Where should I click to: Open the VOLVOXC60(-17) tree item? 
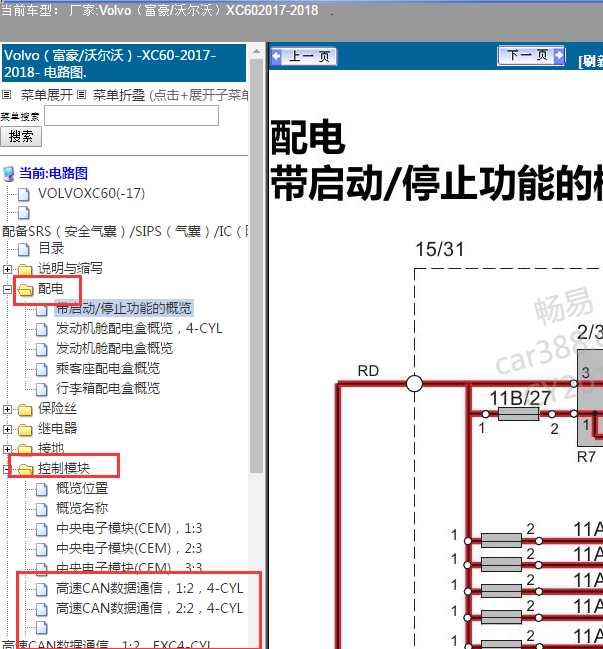click(x=91, y=193)
